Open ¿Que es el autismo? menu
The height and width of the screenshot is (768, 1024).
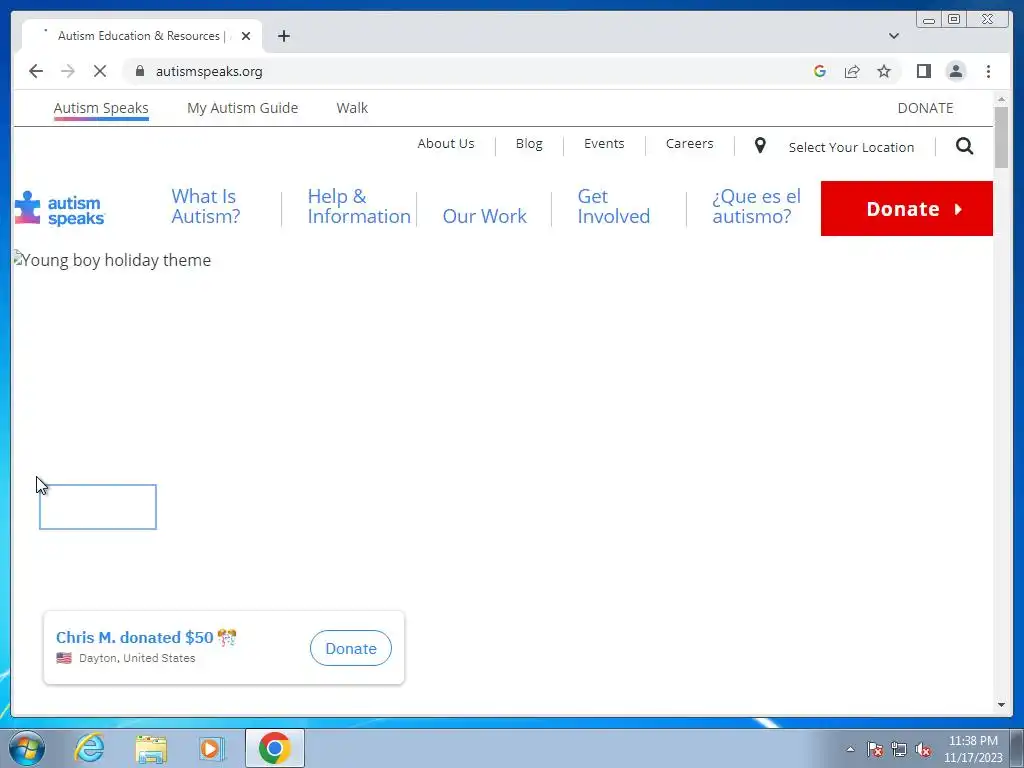(x=756, y=206)
